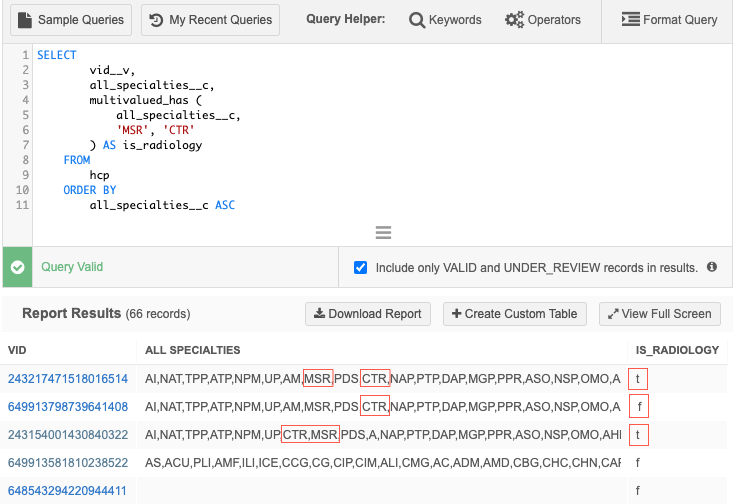Image resolution: width=735 pixels, height=504 pixels.
Task: Open VID link 243217471518016514
Action: coord(68,379)
